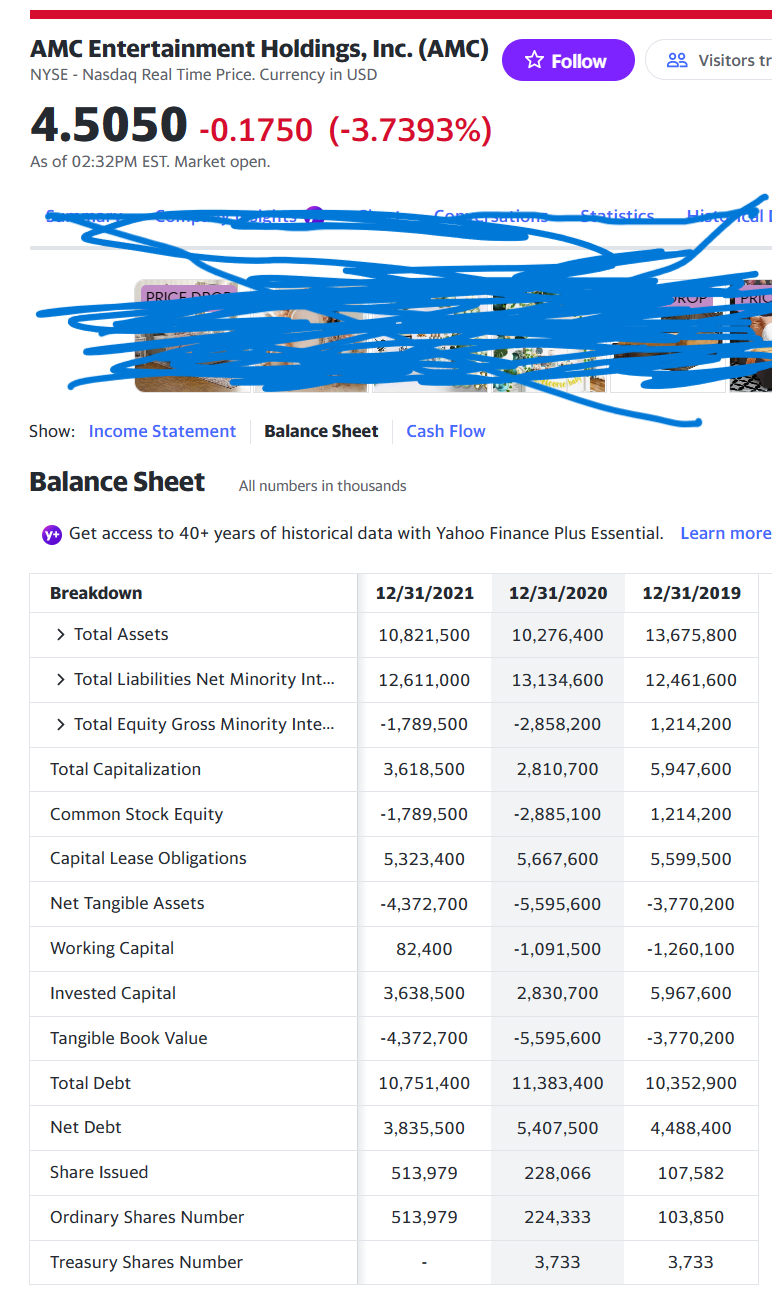
Task: Click the Net Debt row label
Action: [x=86, y=1127]
